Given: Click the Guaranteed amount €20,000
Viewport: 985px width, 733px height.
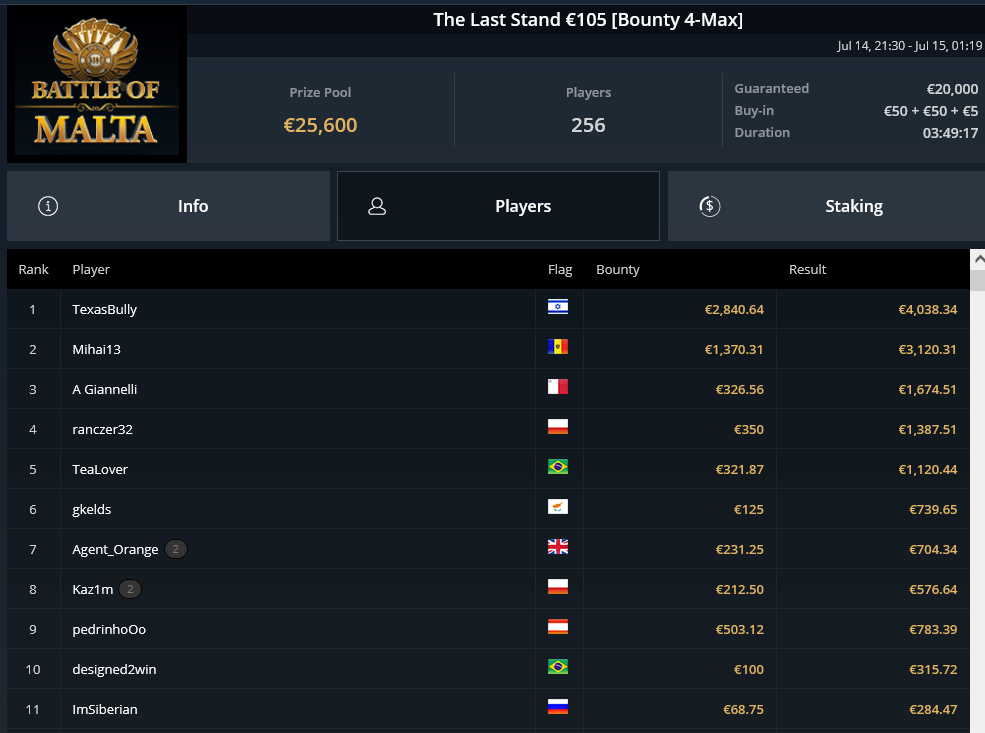Looking at the screenshot, I should point(952,89).
